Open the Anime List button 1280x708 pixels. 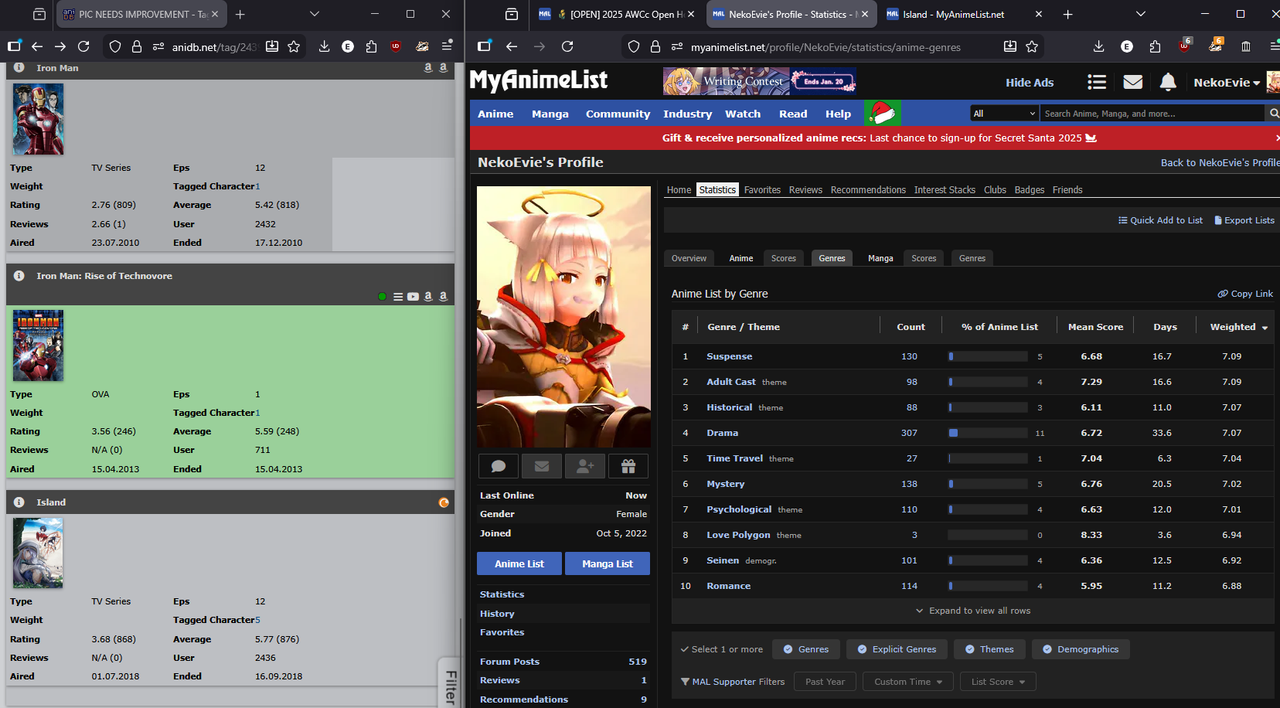point(519,564)
